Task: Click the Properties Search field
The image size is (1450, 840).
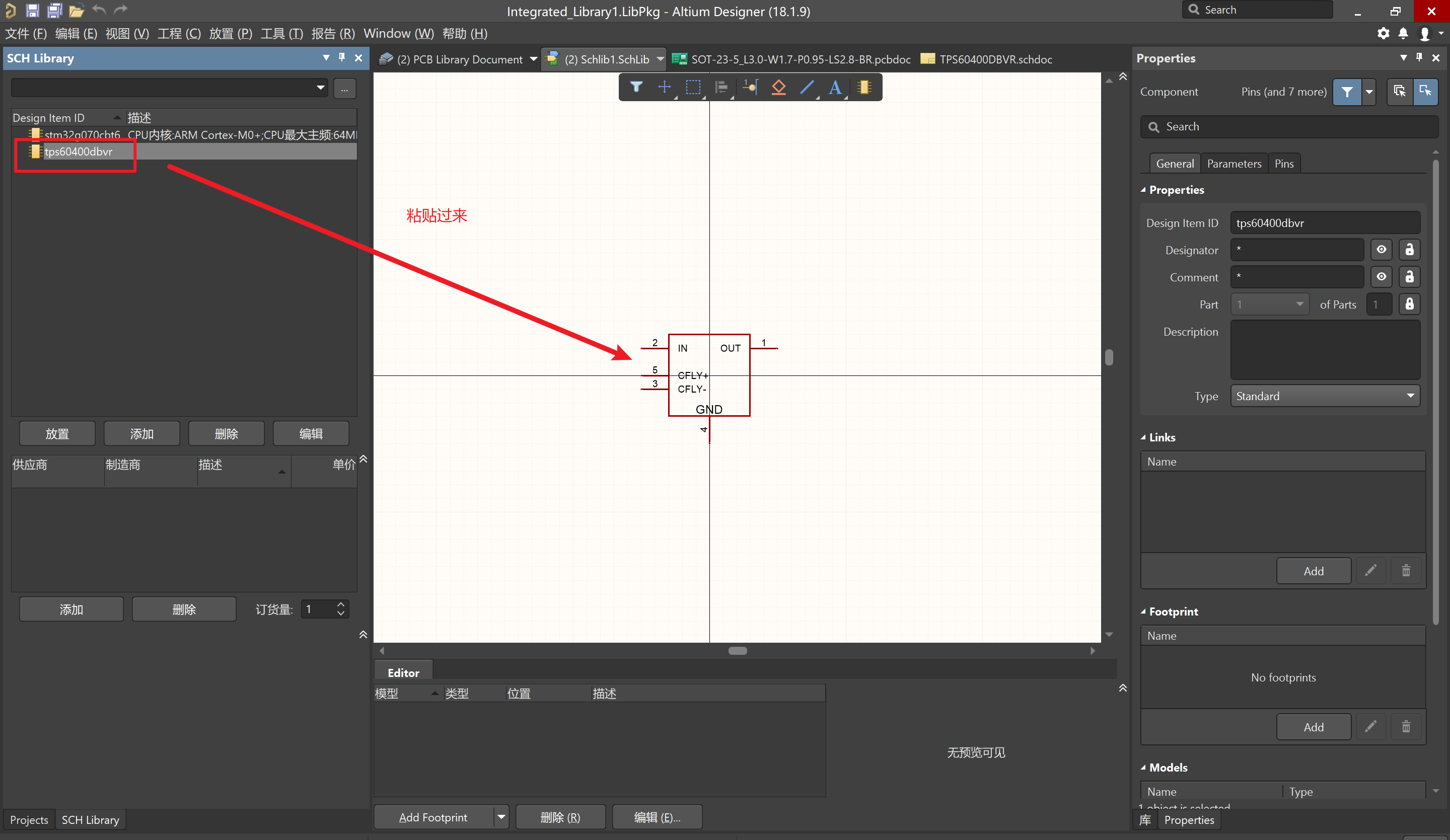Action: point(1289,126)
